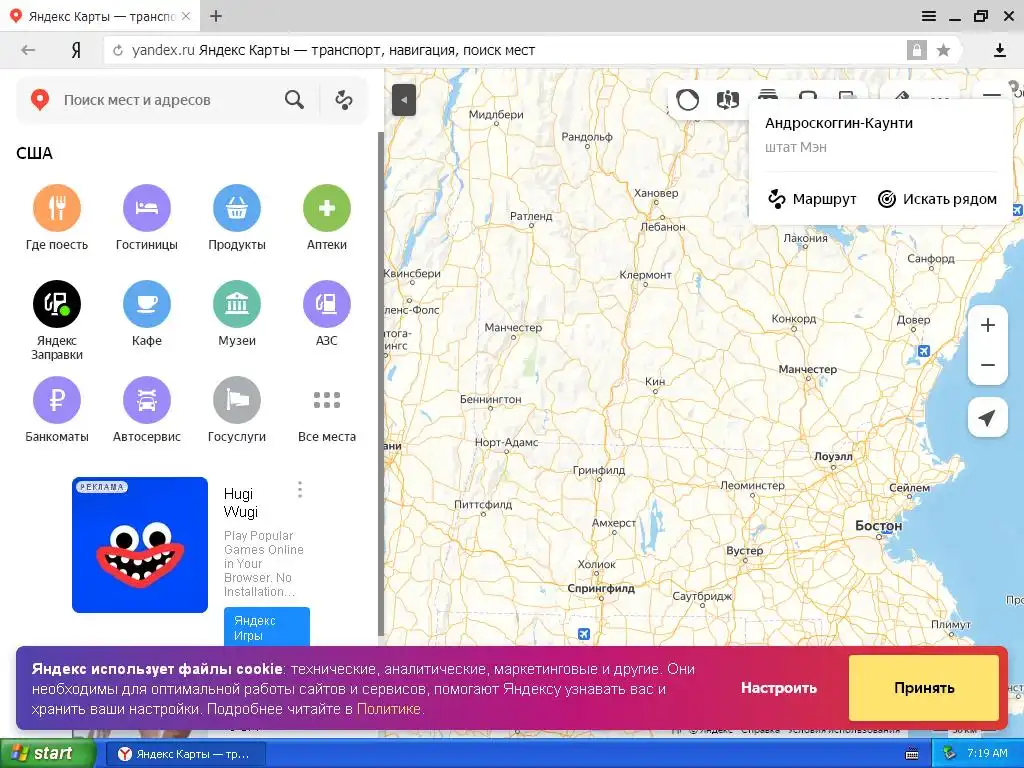Open a new browser tab
The height and width of the screenshot is (768, 1024).
tap(216, 16)
